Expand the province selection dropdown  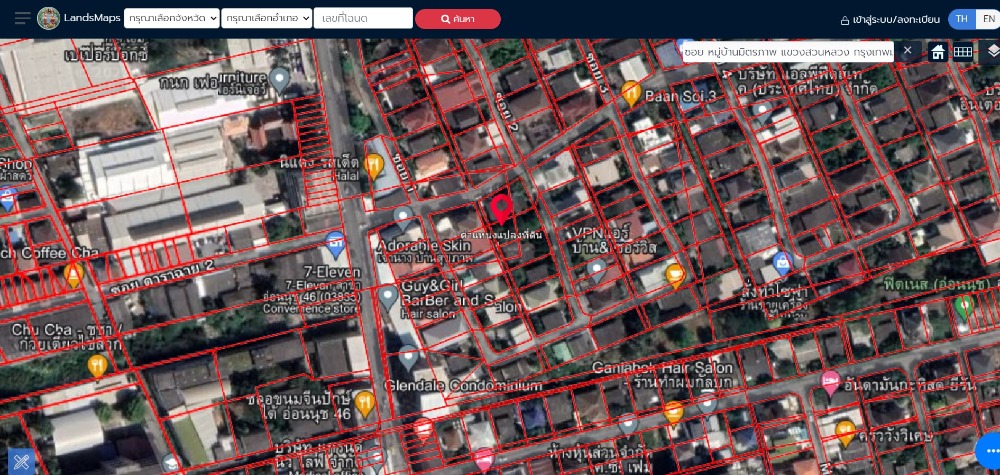click(171, 18)
